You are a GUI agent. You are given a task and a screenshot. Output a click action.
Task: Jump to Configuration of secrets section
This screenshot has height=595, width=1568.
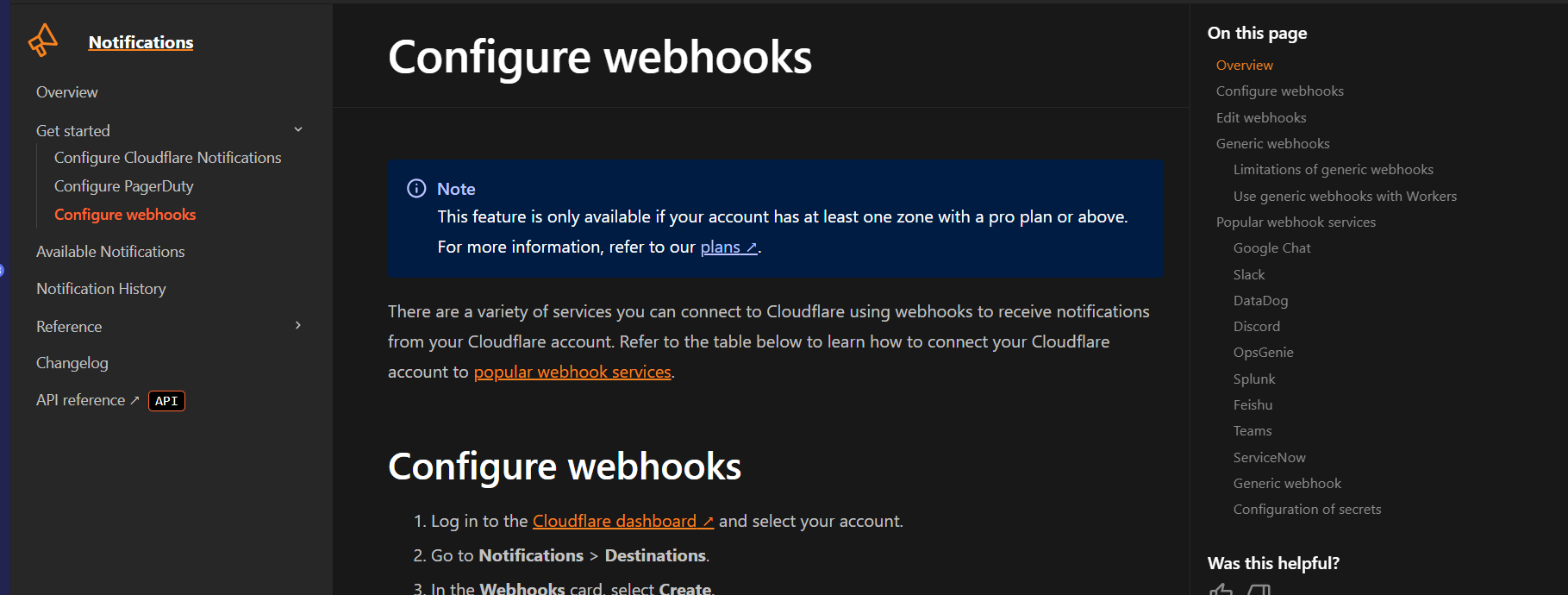point(1307,510)
